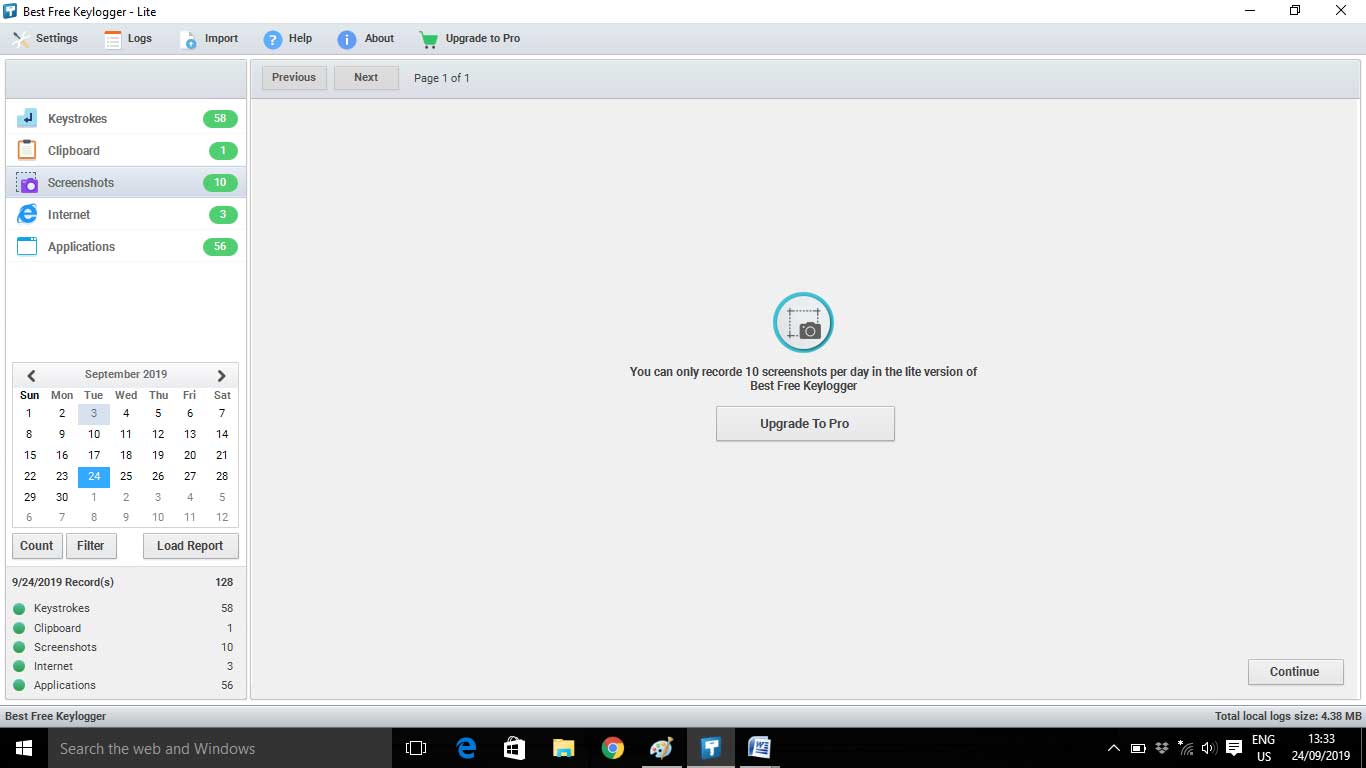Viewport: 1366px width, 768px height.
Task: Click the Load Report button
Action: [190, 546]
